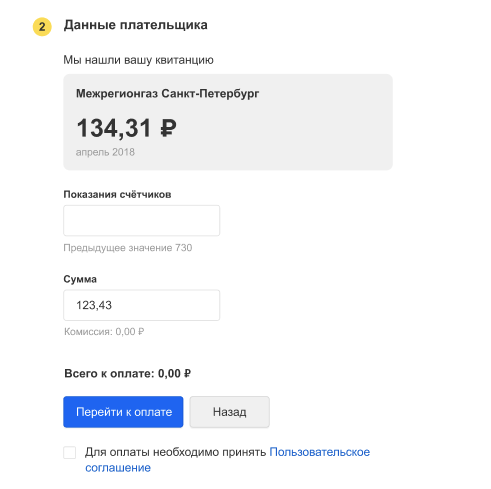Click the Данные плательщика heading

tap(136, 25)
